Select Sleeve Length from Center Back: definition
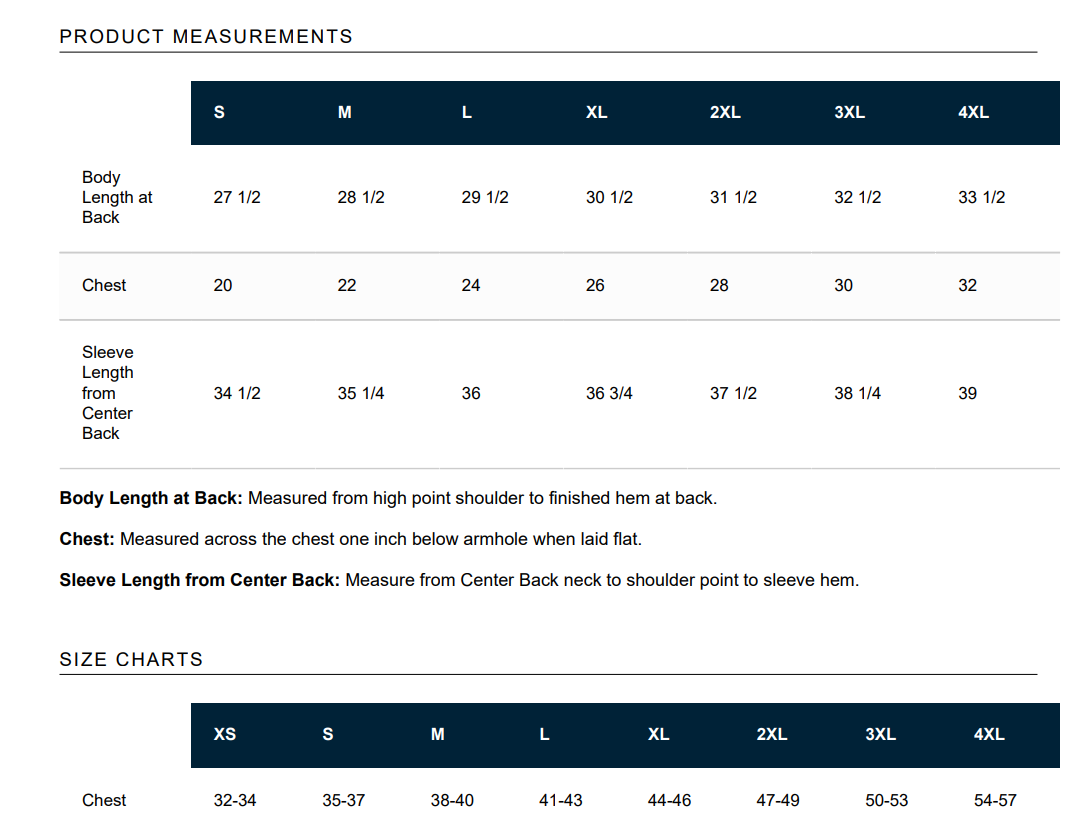This screenshot has height=820, width=1088. pyautogui.click(x=459, y=580)
